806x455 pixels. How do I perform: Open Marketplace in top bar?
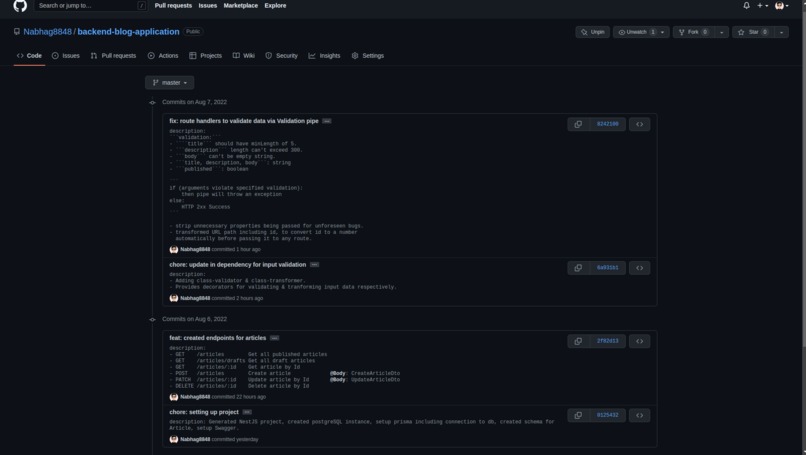pos(241,6)
